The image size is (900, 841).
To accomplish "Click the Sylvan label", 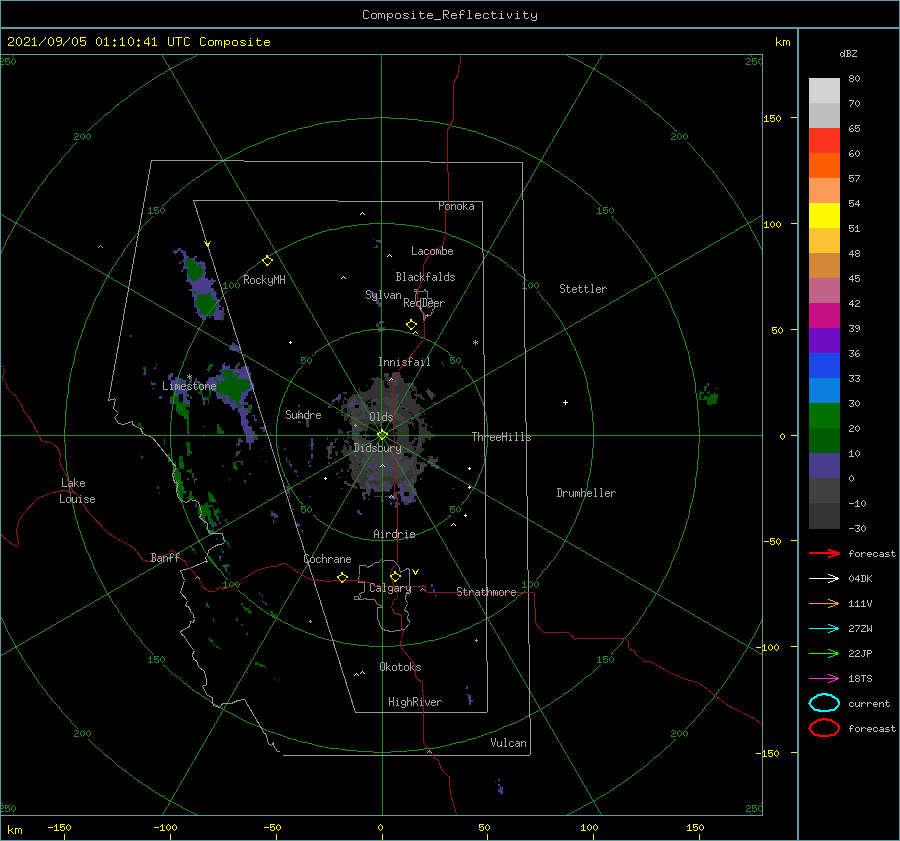I will (x=383, y=295).
